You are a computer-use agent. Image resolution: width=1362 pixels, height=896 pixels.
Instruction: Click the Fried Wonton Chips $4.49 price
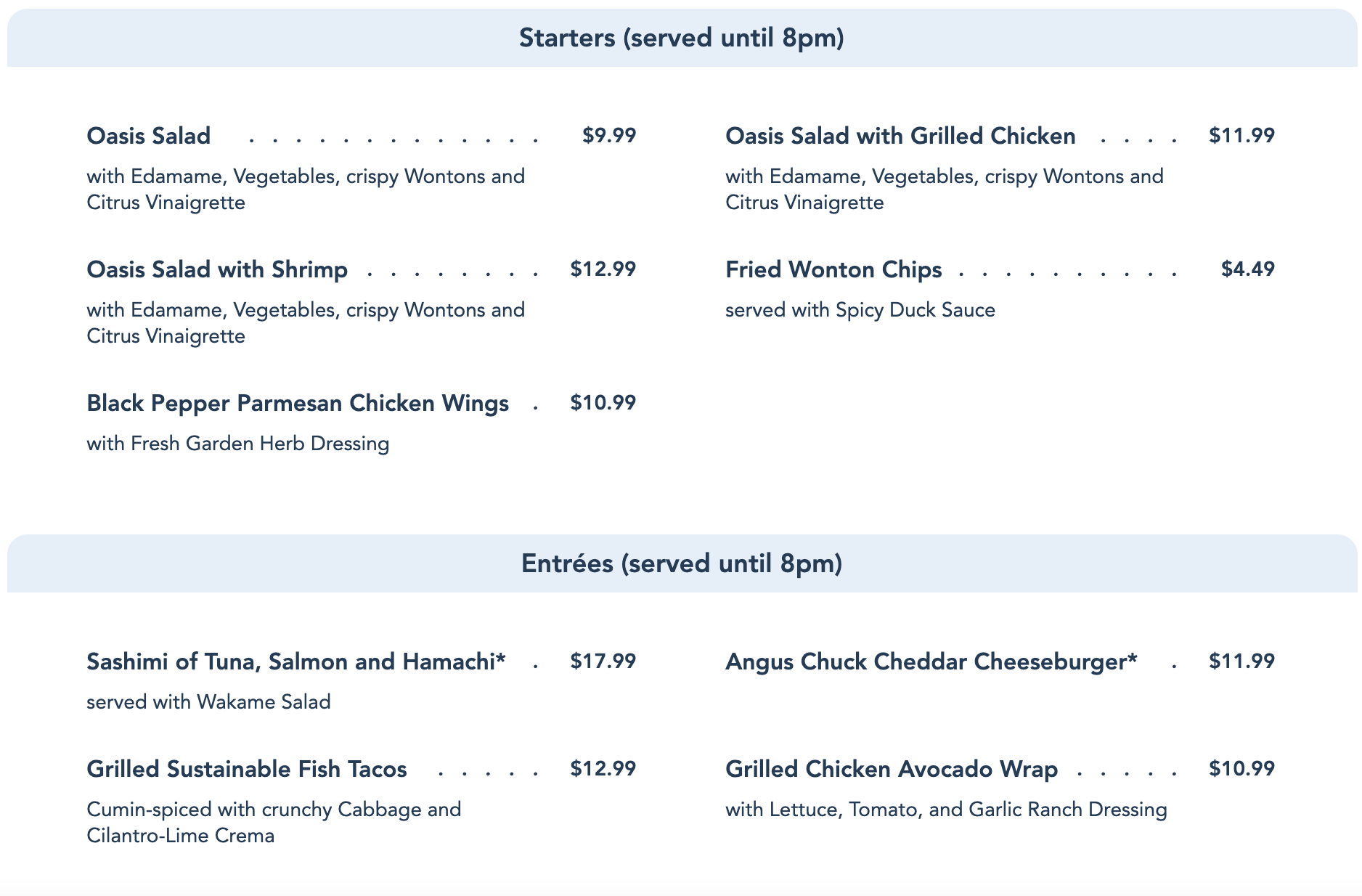(1247, 269)
